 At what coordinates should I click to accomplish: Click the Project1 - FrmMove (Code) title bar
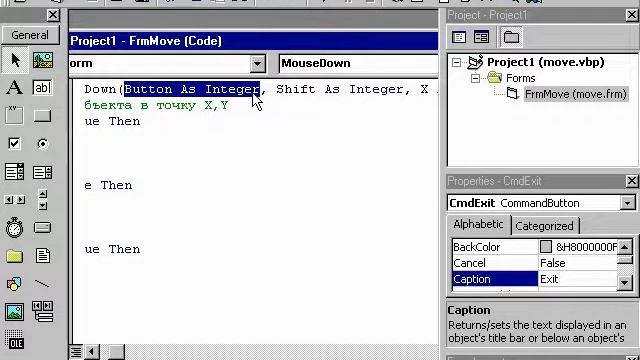(x=253, y=41)
